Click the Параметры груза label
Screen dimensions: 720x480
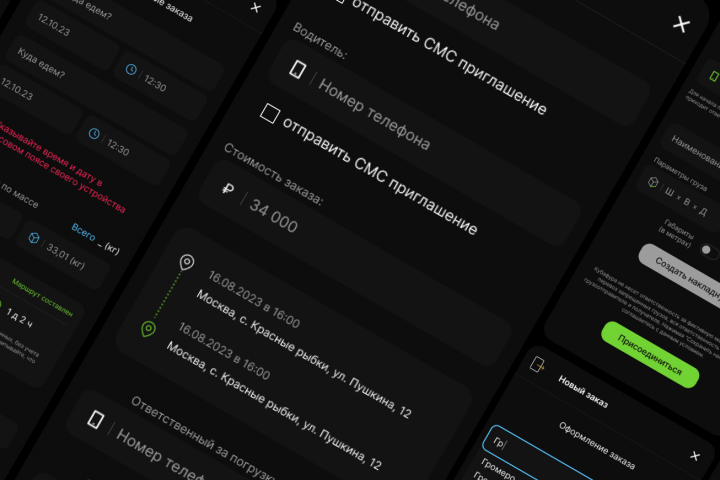pos(680,174)
